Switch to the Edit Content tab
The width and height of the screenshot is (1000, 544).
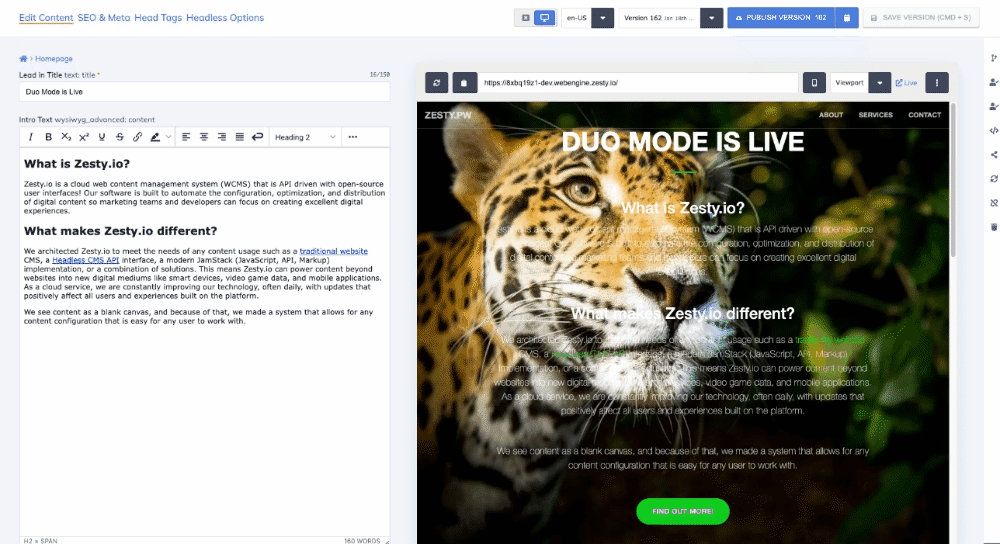pyautogui.click(x=46, y=18)
